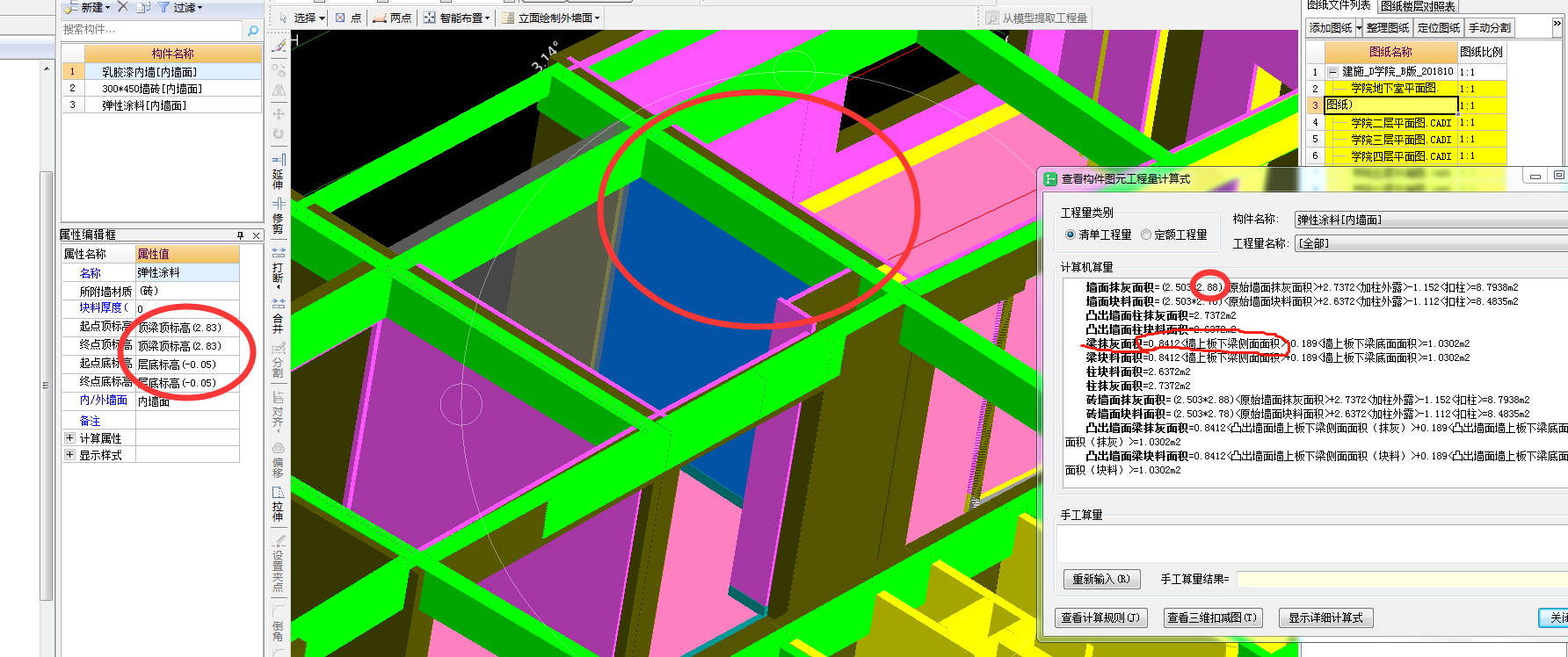Click the pin icon on the 属性编辑框 panel

[240, 235]
